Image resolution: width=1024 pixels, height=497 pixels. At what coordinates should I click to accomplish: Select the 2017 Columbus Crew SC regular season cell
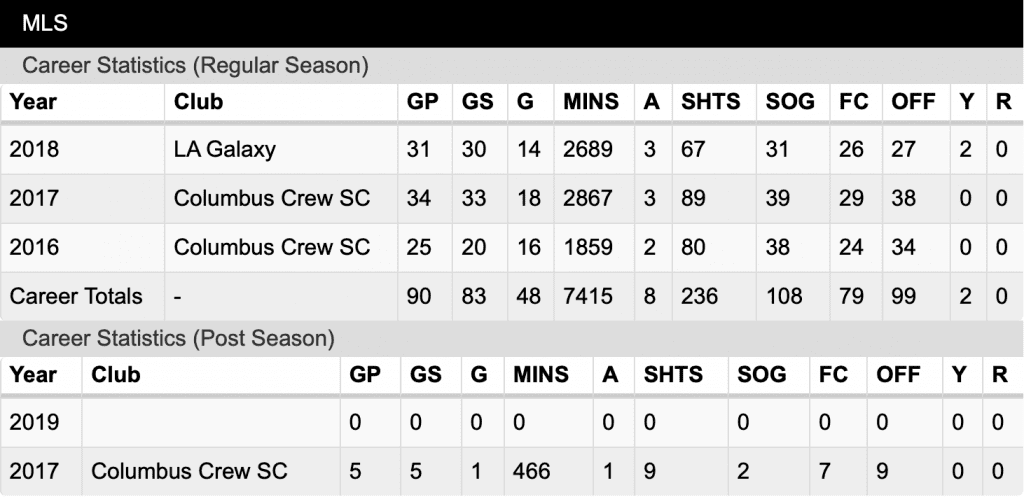click(x=272, y=198)
